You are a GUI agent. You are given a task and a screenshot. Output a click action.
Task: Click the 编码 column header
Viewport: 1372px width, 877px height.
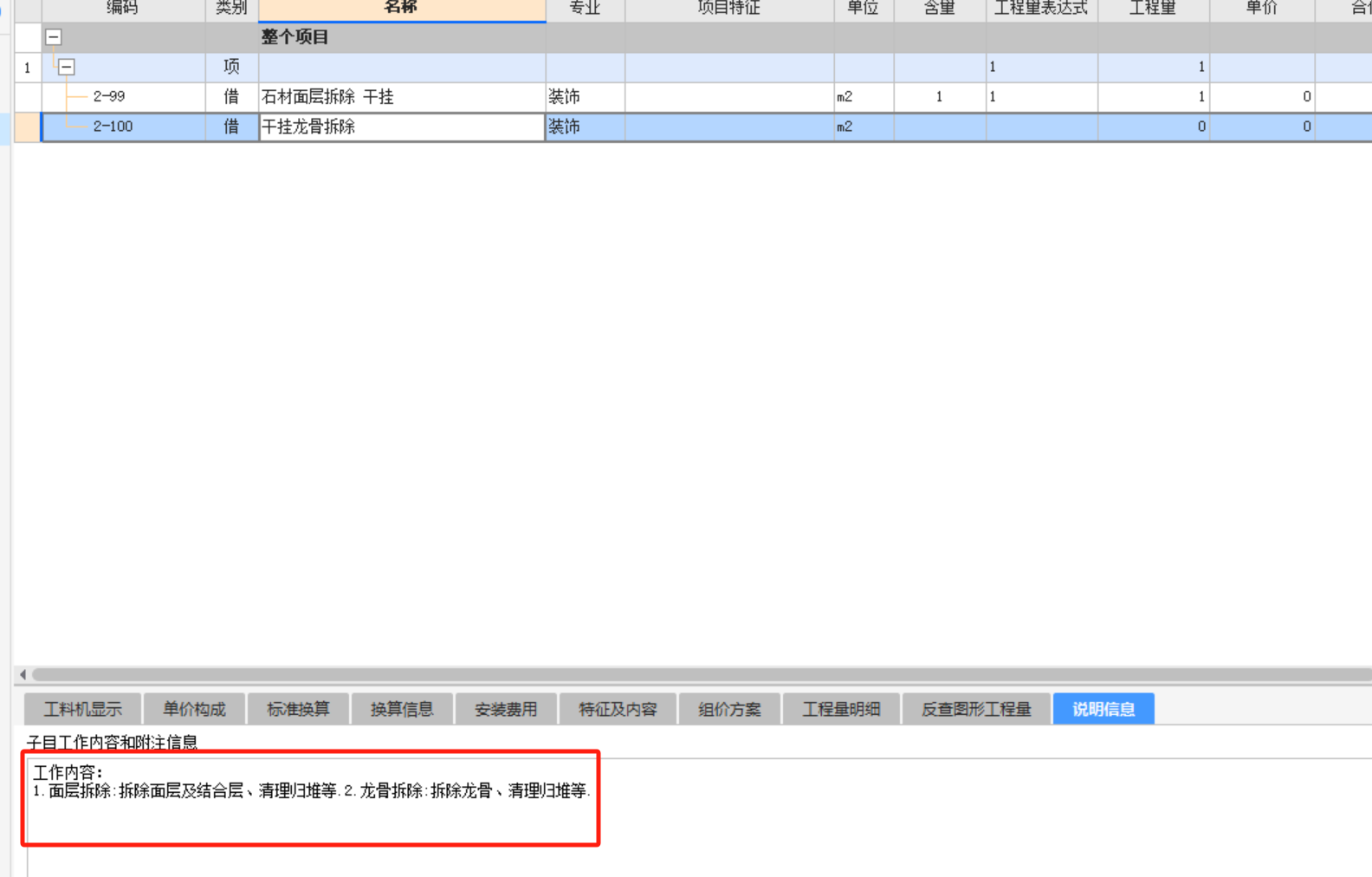point(123,9)
